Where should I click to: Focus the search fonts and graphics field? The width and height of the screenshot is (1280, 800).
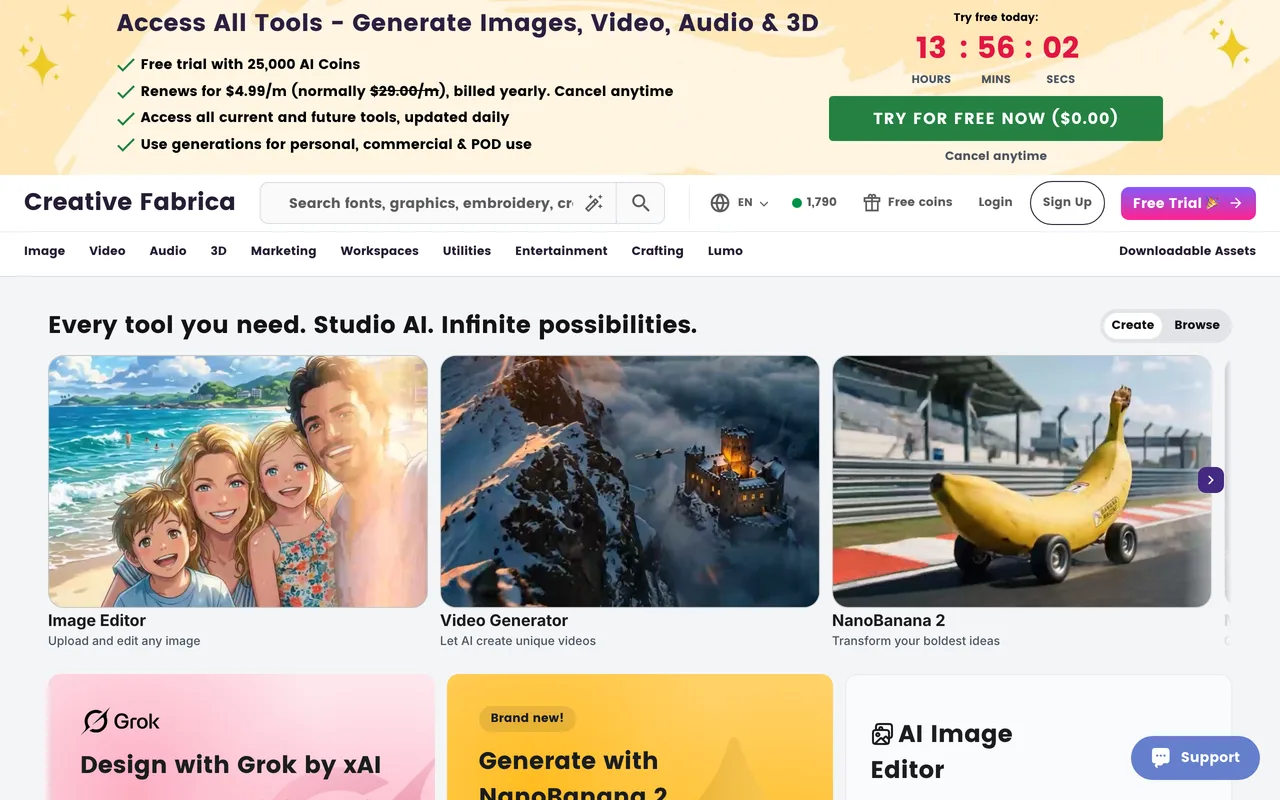pyautogui.click(x=431, y=203)
